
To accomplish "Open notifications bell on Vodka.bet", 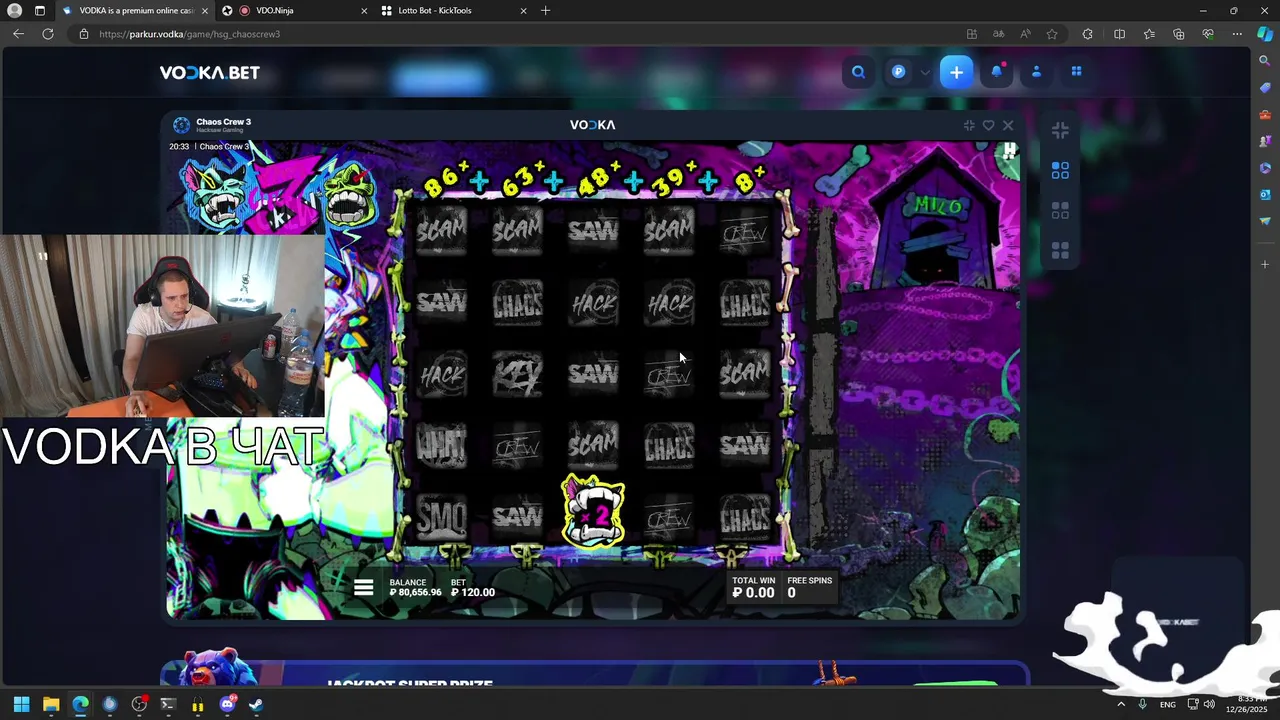I will coord(997,72).
